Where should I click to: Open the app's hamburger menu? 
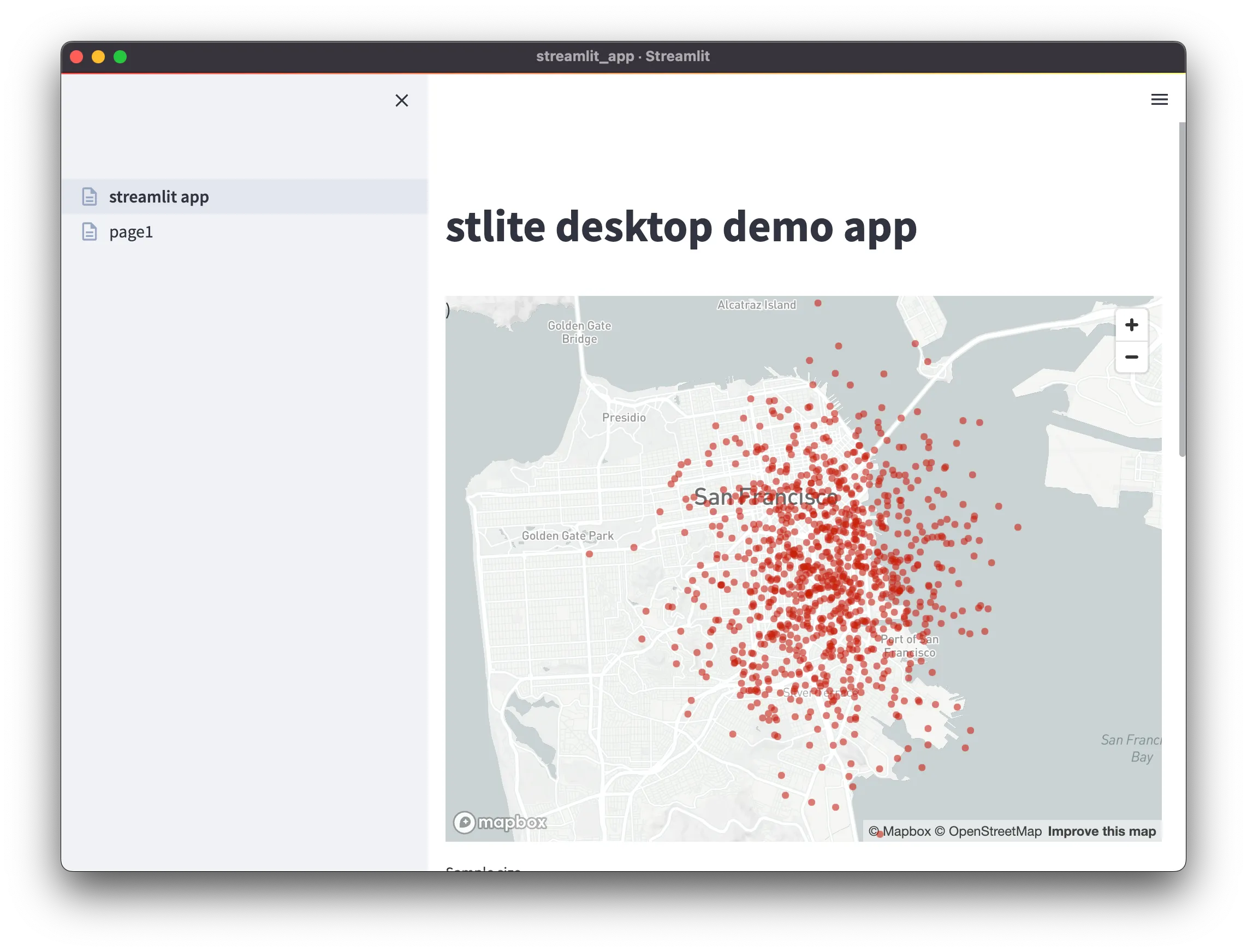(1160, 99)
